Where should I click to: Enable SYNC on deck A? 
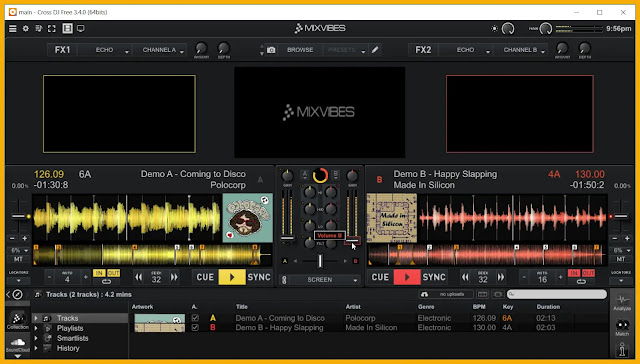coord(259,277)
